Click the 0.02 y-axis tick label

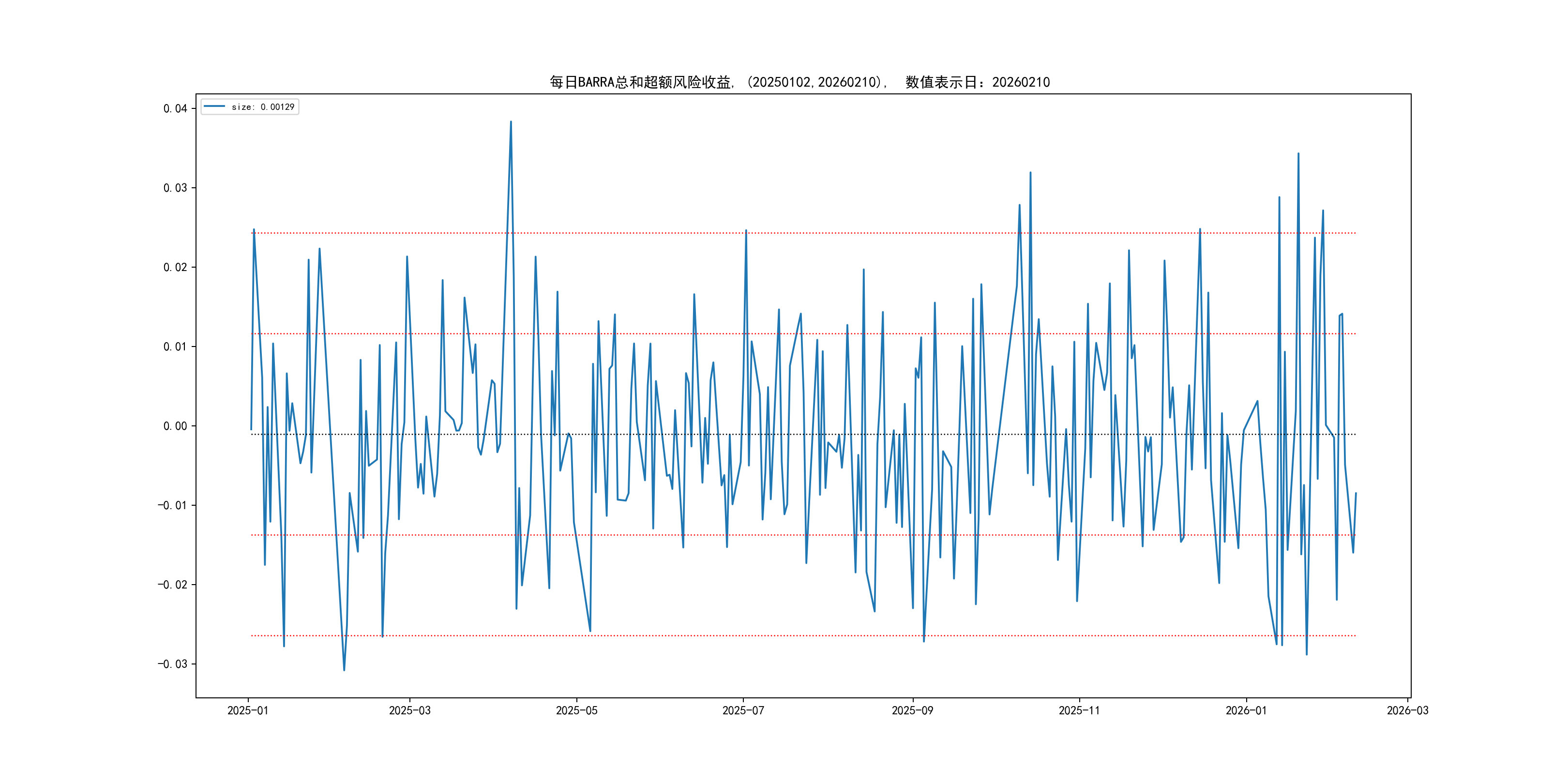click(x=175, y=267)
